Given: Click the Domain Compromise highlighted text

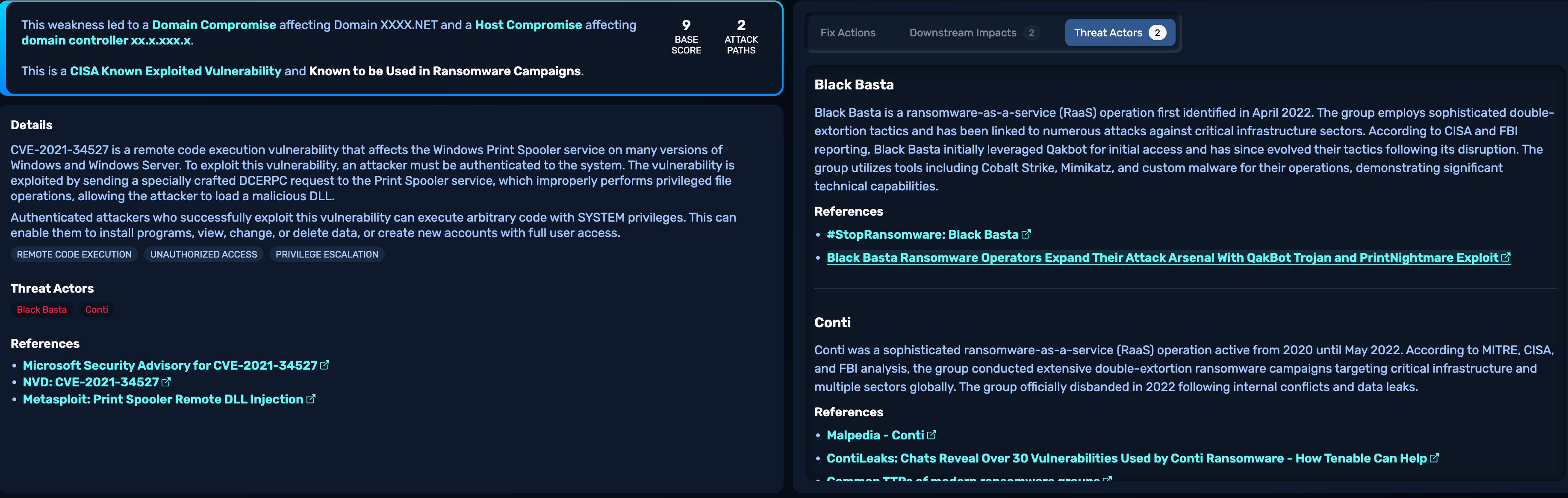Looking at the screenshot, I should tap(214, 25).
